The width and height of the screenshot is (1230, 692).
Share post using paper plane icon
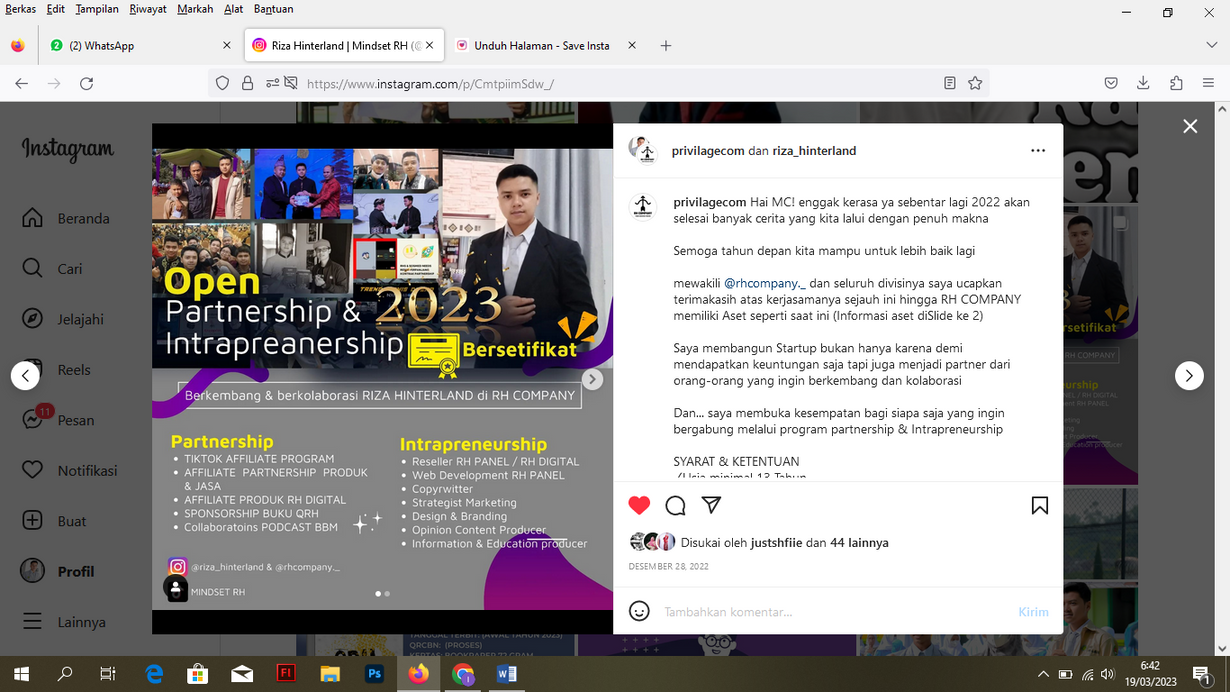tap(711, 505)
